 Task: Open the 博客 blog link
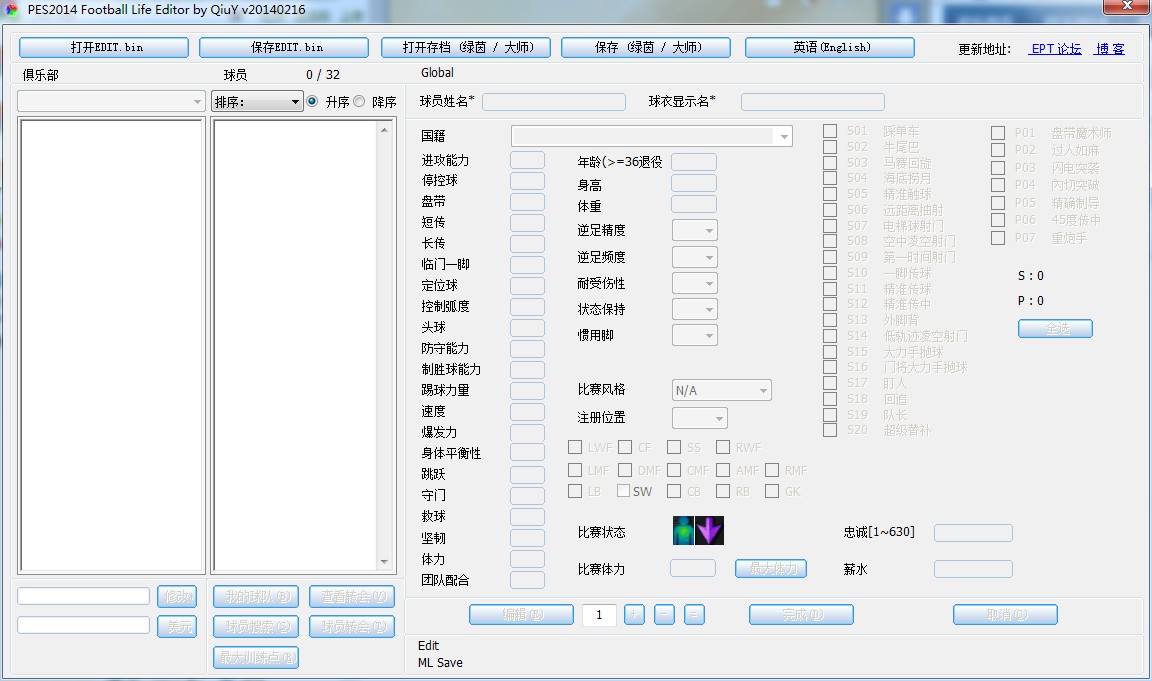[1109, 48]
